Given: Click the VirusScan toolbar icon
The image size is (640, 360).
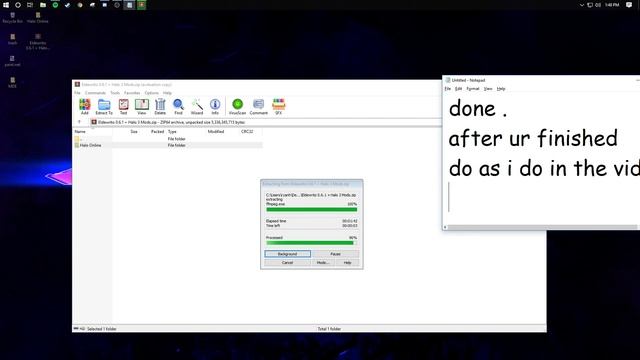Looking at the screenshot, I should click(x=237, y=106).
